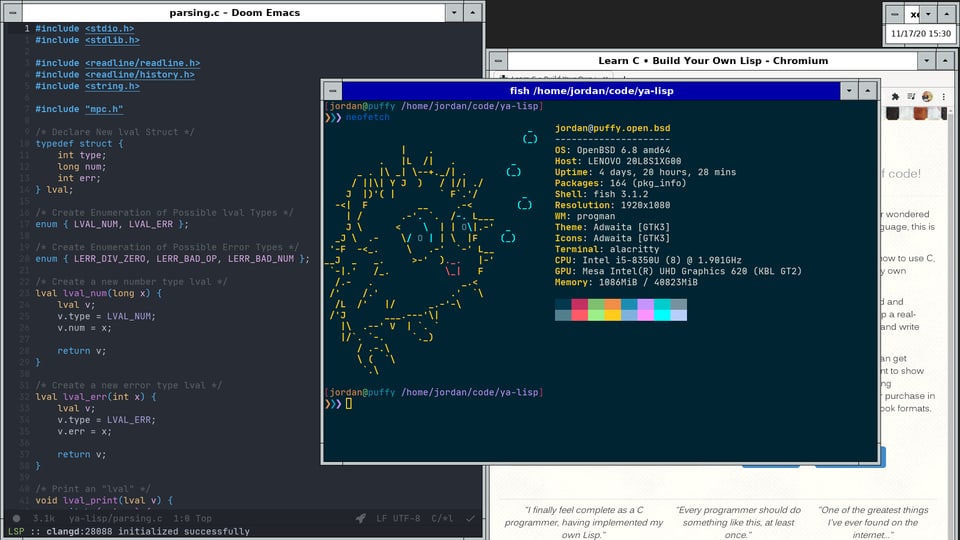Click 'Host: LENOVO 20L8S1XG00' line

[618, 161]
